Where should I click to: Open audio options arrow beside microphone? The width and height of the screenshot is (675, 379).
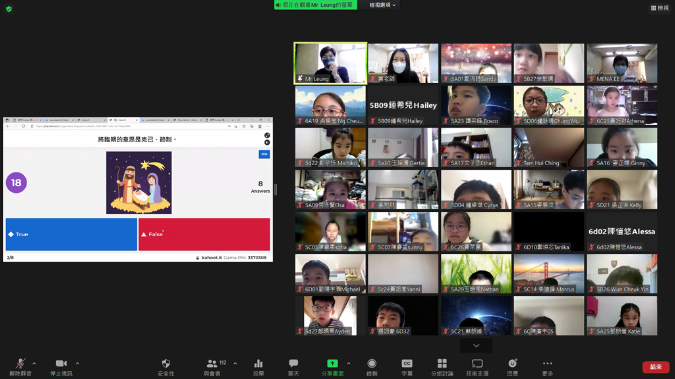34,363
